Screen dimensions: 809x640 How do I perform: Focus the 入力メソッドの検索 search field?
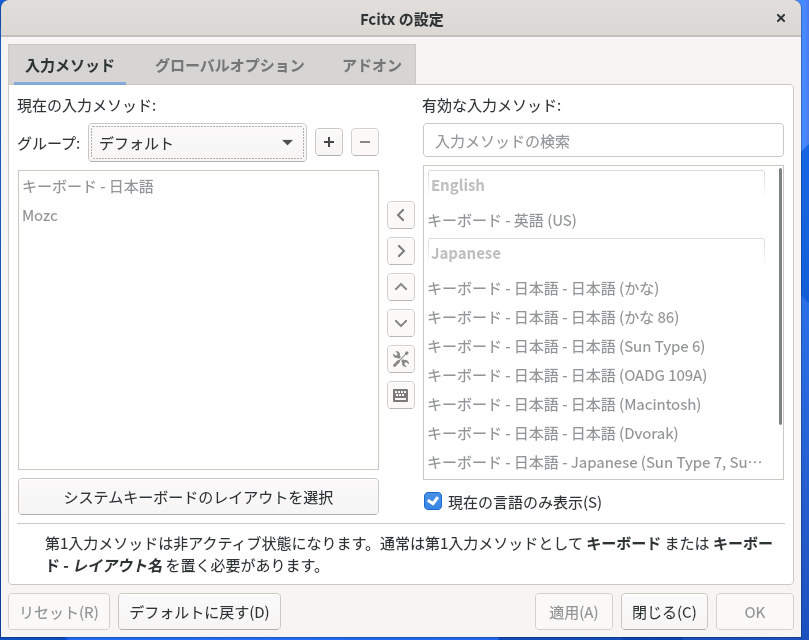click(x=603, y=140)
